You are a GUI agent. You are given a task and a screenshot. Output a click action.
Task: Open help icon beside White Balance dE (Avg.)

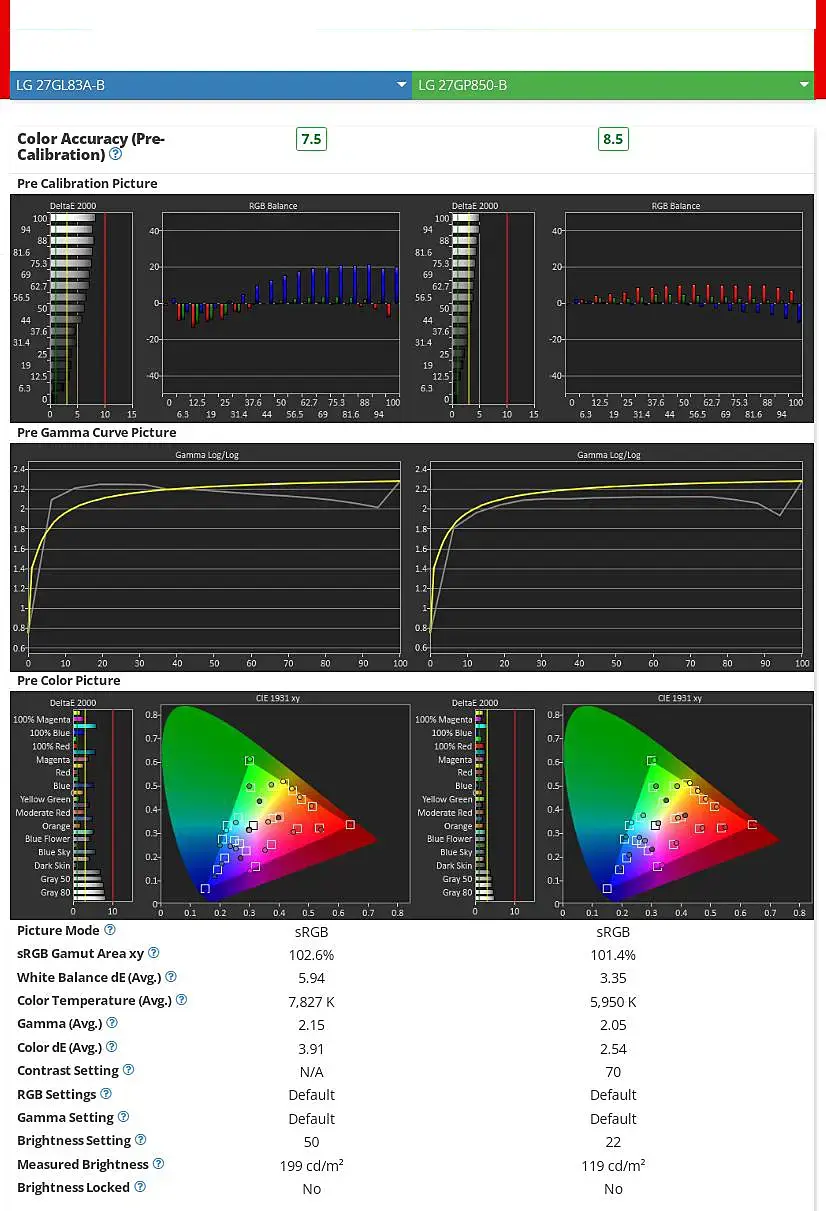[170, 977]
